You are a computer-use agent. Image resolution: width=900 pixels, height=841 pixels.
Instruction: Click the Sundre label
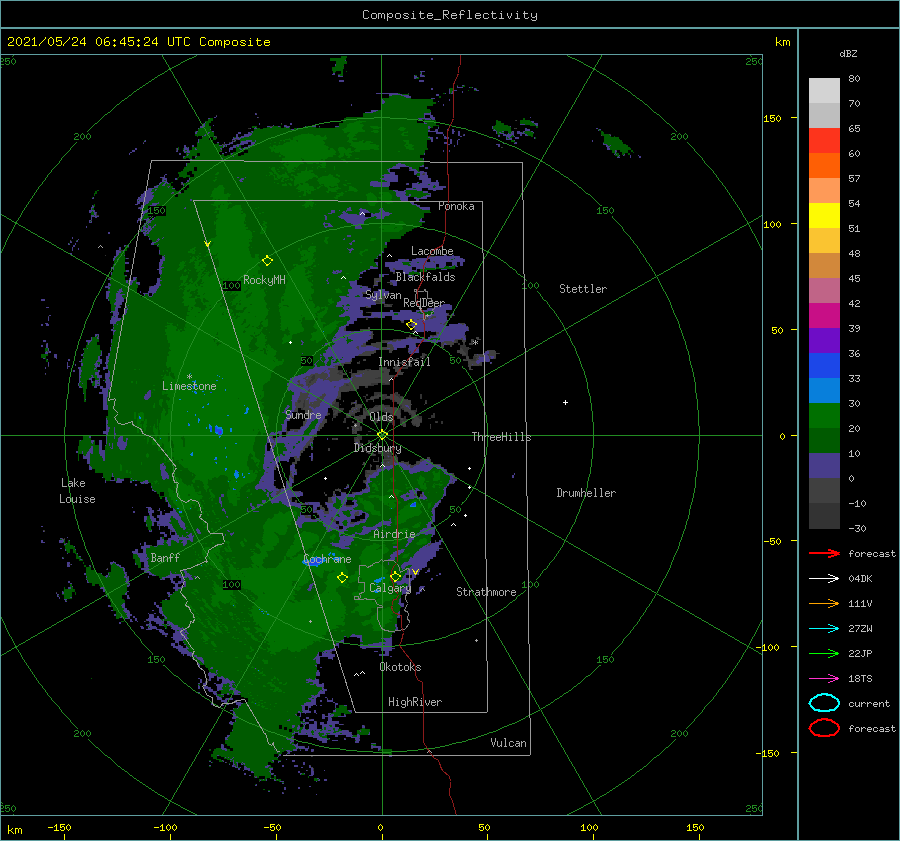[x=303, y=414]
